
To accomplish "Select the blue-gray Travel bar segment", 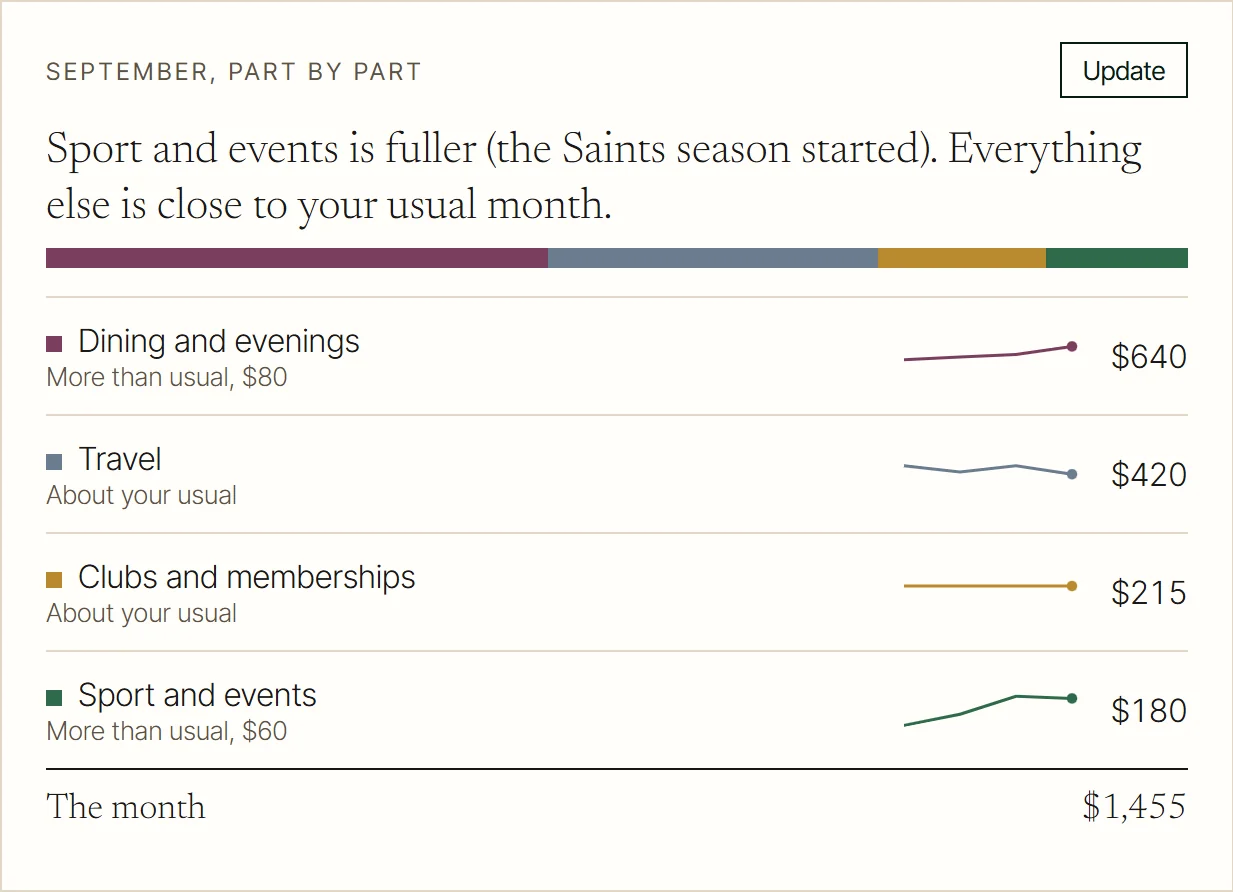I will pyautogui.click(x=713, y=258).
